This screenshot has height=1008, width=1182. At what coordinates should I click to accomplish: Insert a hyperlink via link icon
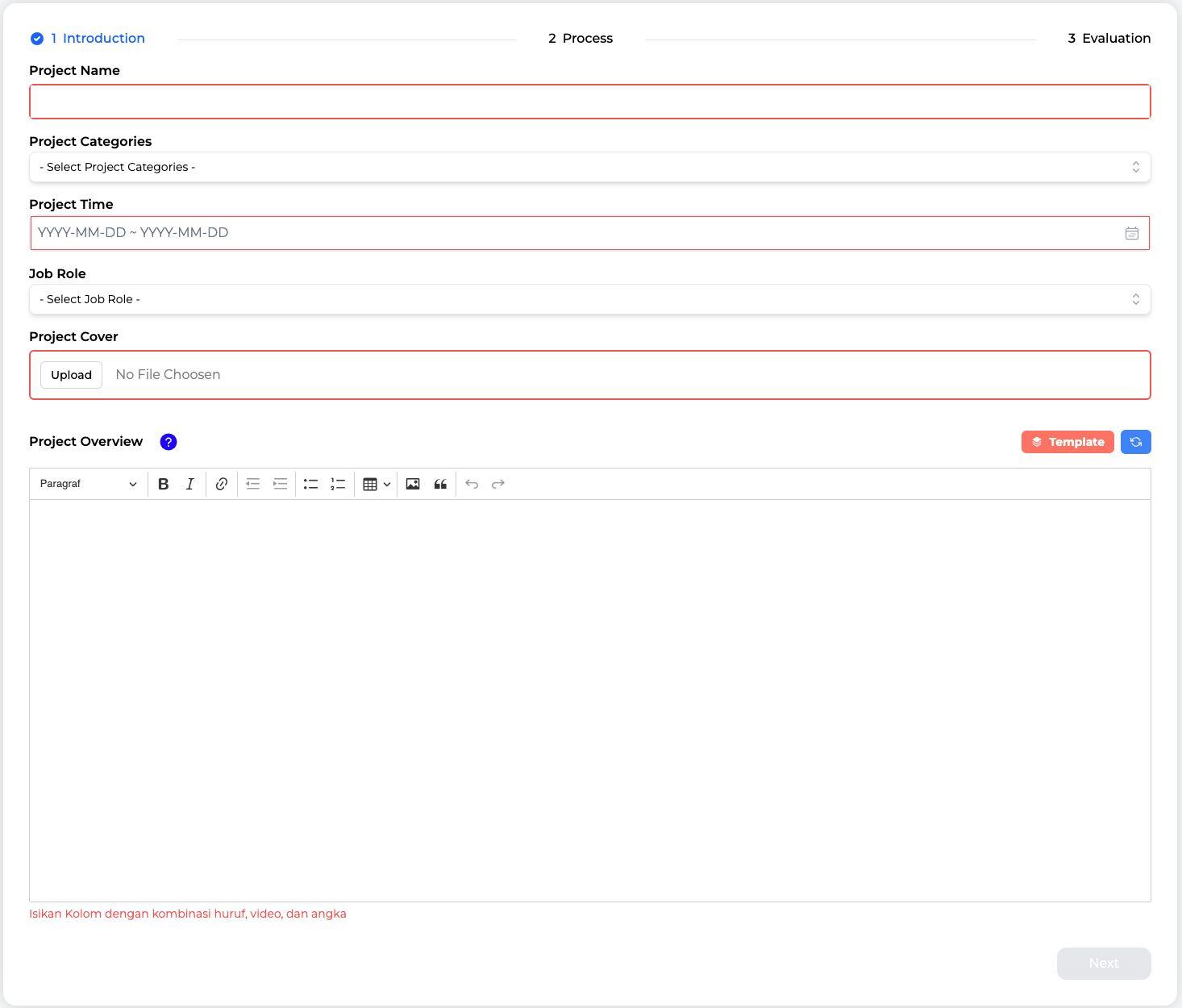pyautogui.click(x=221, y=484)
